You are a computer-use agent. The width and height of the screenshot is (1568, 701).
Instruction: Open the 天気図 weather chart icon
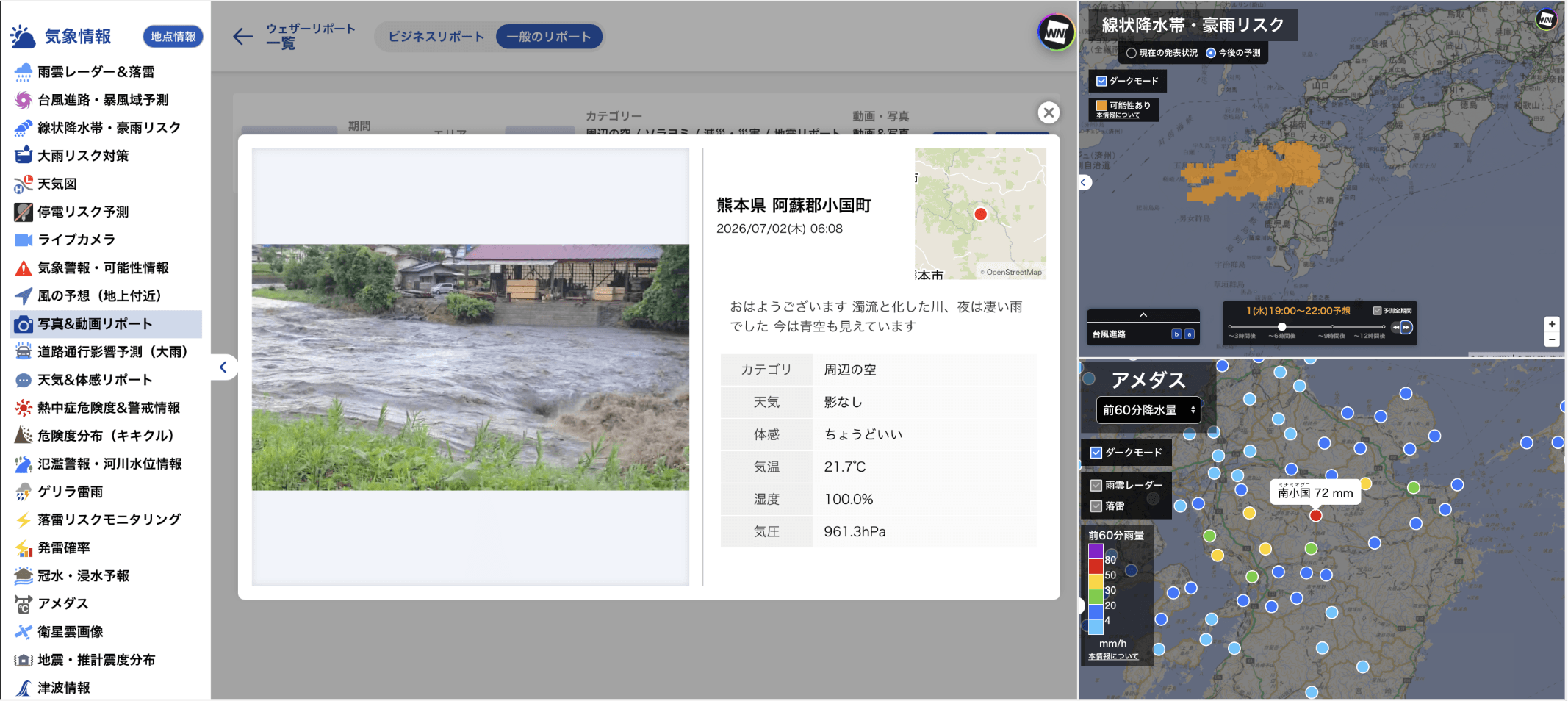tap(24, 184)
